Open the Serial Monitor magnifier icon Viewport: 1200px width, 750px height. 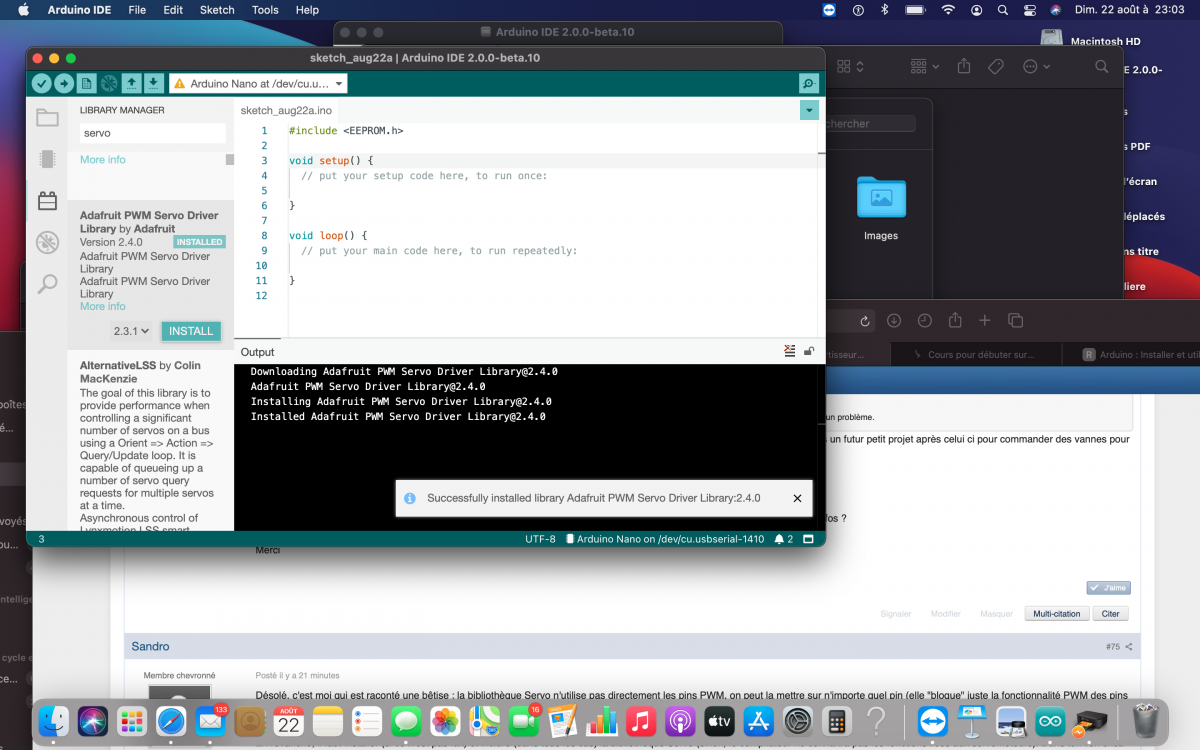[x=808, y=84]
